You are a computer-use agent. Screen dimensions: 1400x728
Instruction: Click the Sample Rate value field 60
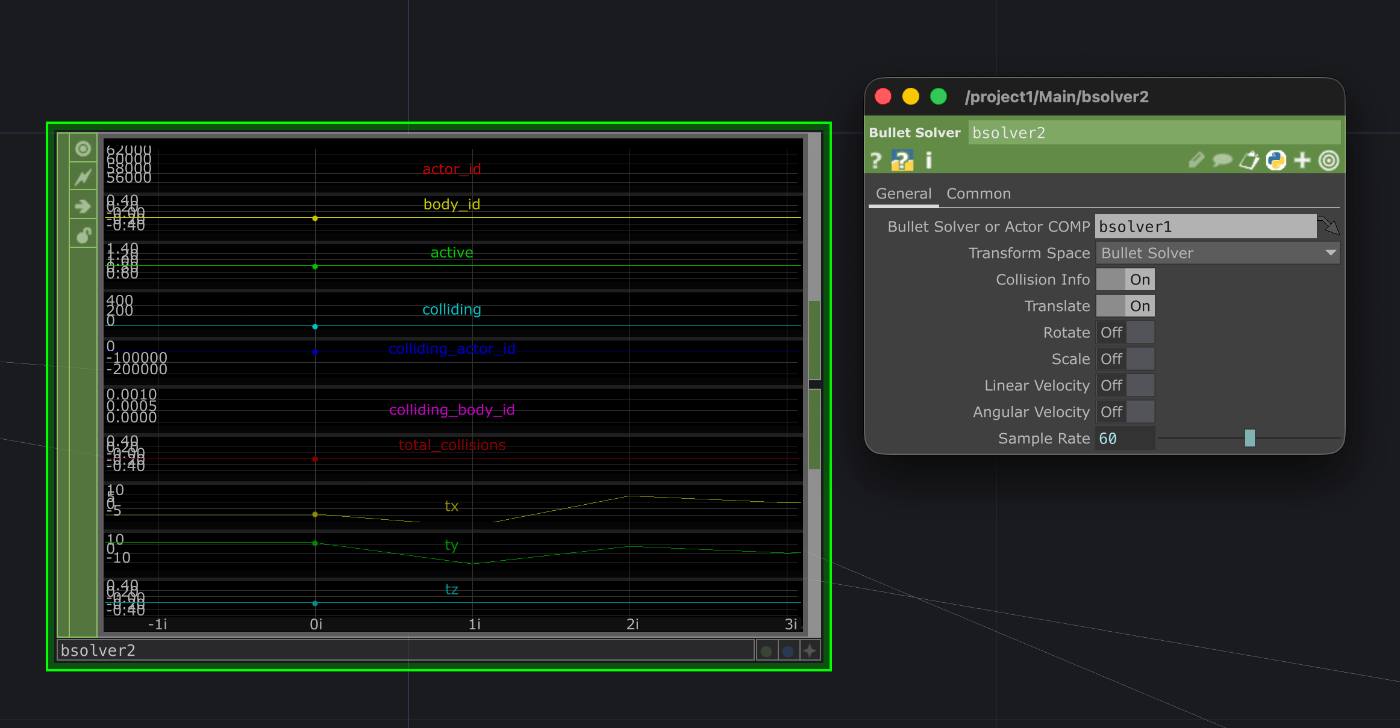click(1125, 438)
